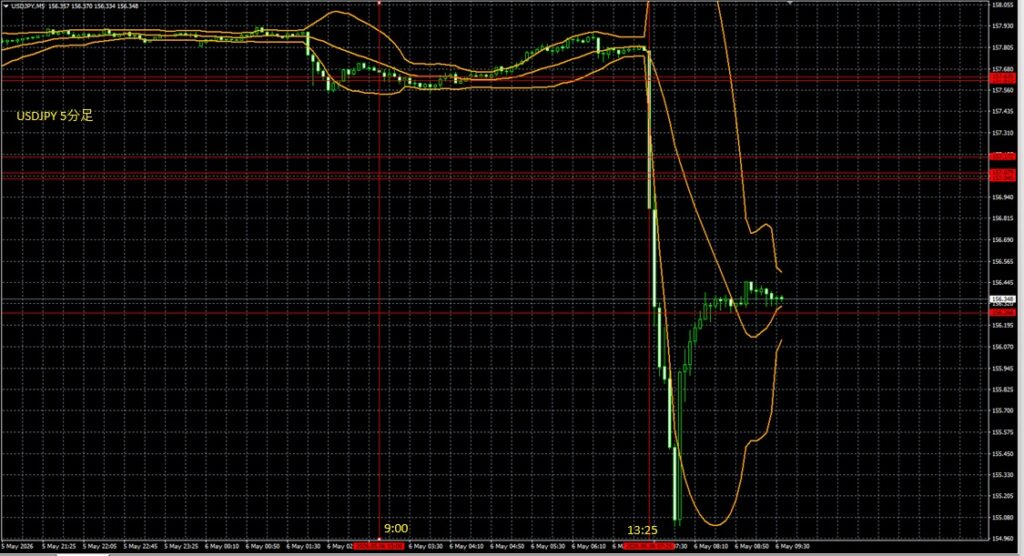Viewport: 1024px width, 556px height.
Task: Click the current price tag 156.348
Action: (1002, 299)
